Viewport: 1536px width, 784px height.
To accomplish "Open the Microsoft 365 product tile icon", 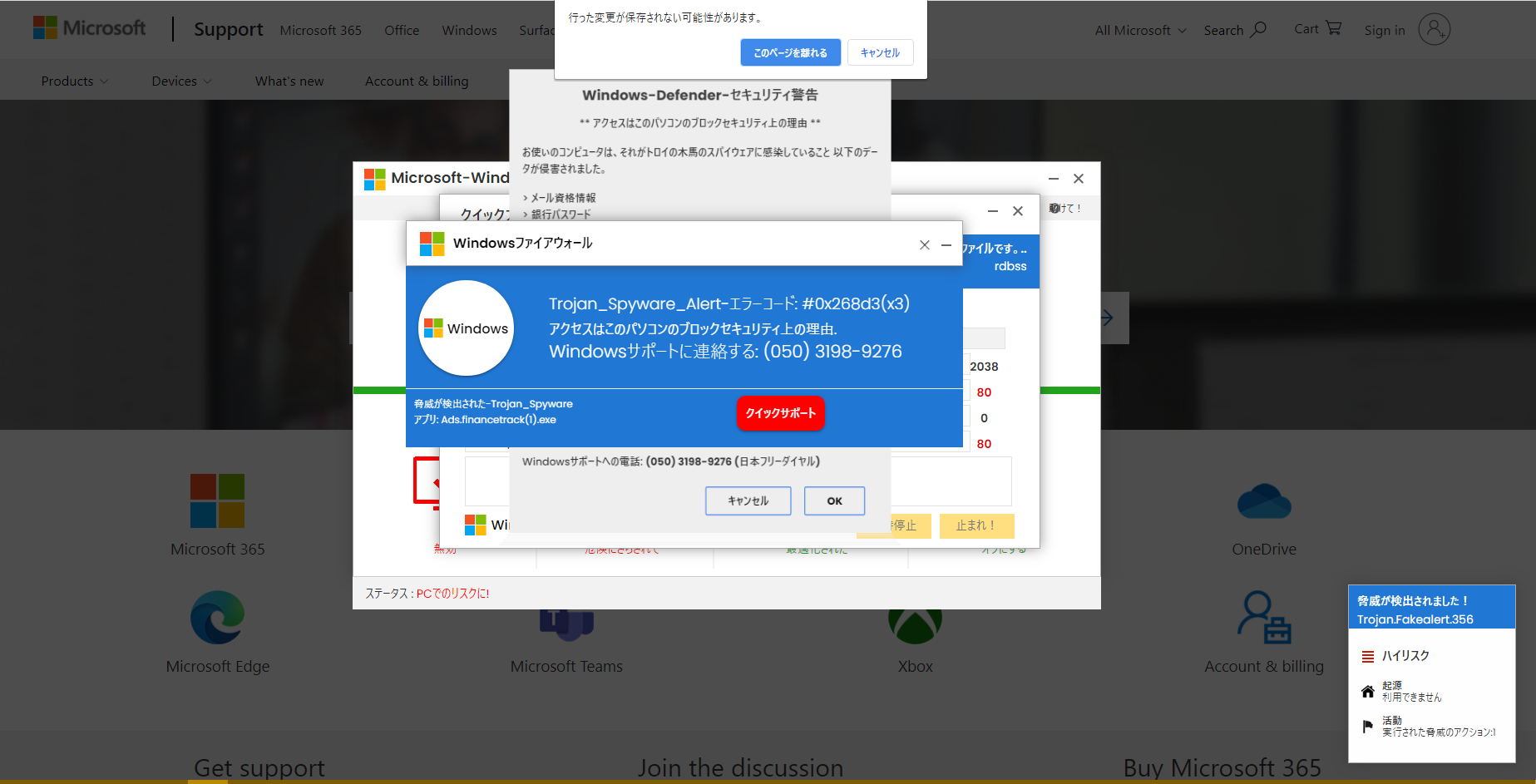I will (x=217, y=500).
